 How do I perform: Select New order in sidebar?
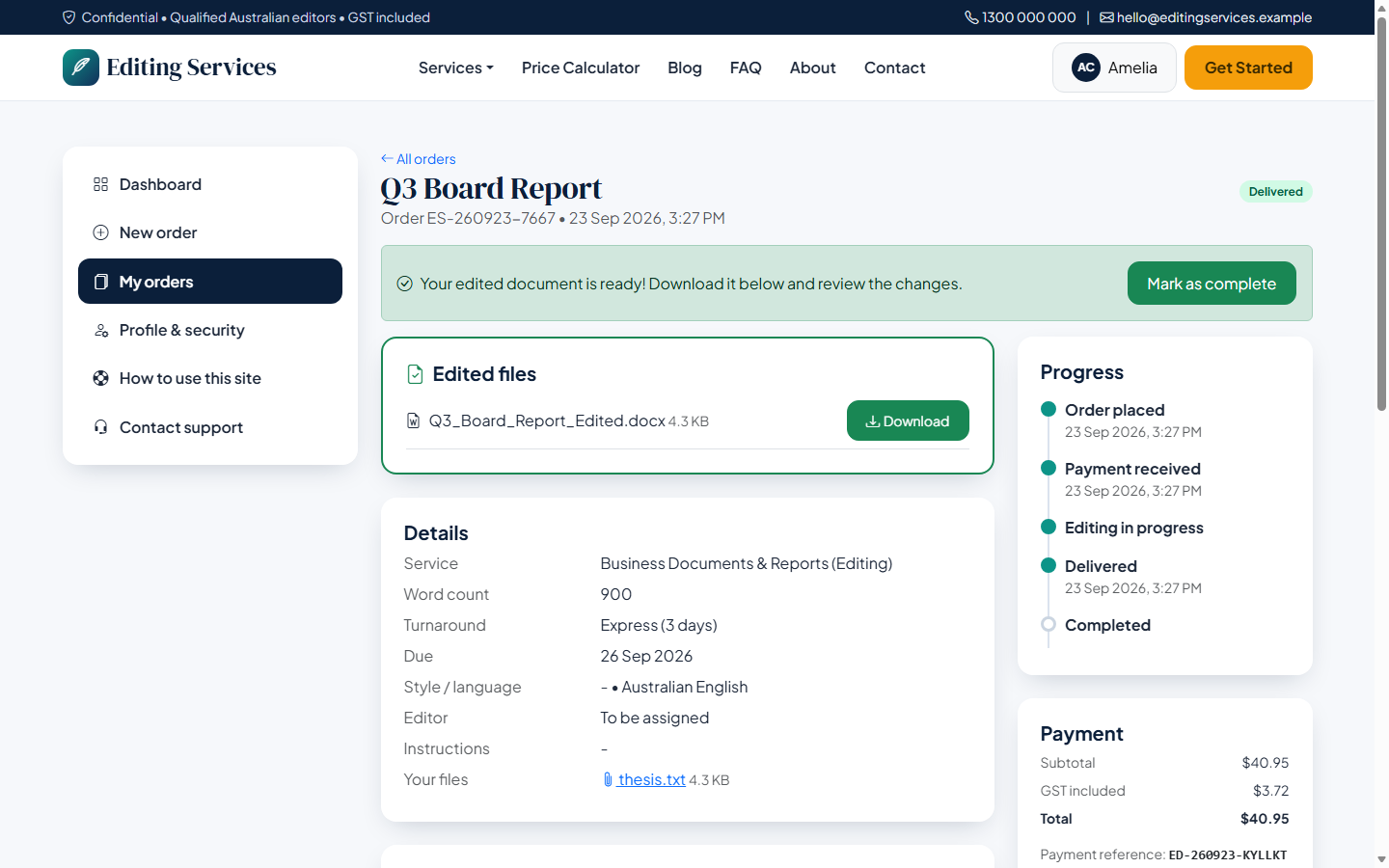click(210, 232)
